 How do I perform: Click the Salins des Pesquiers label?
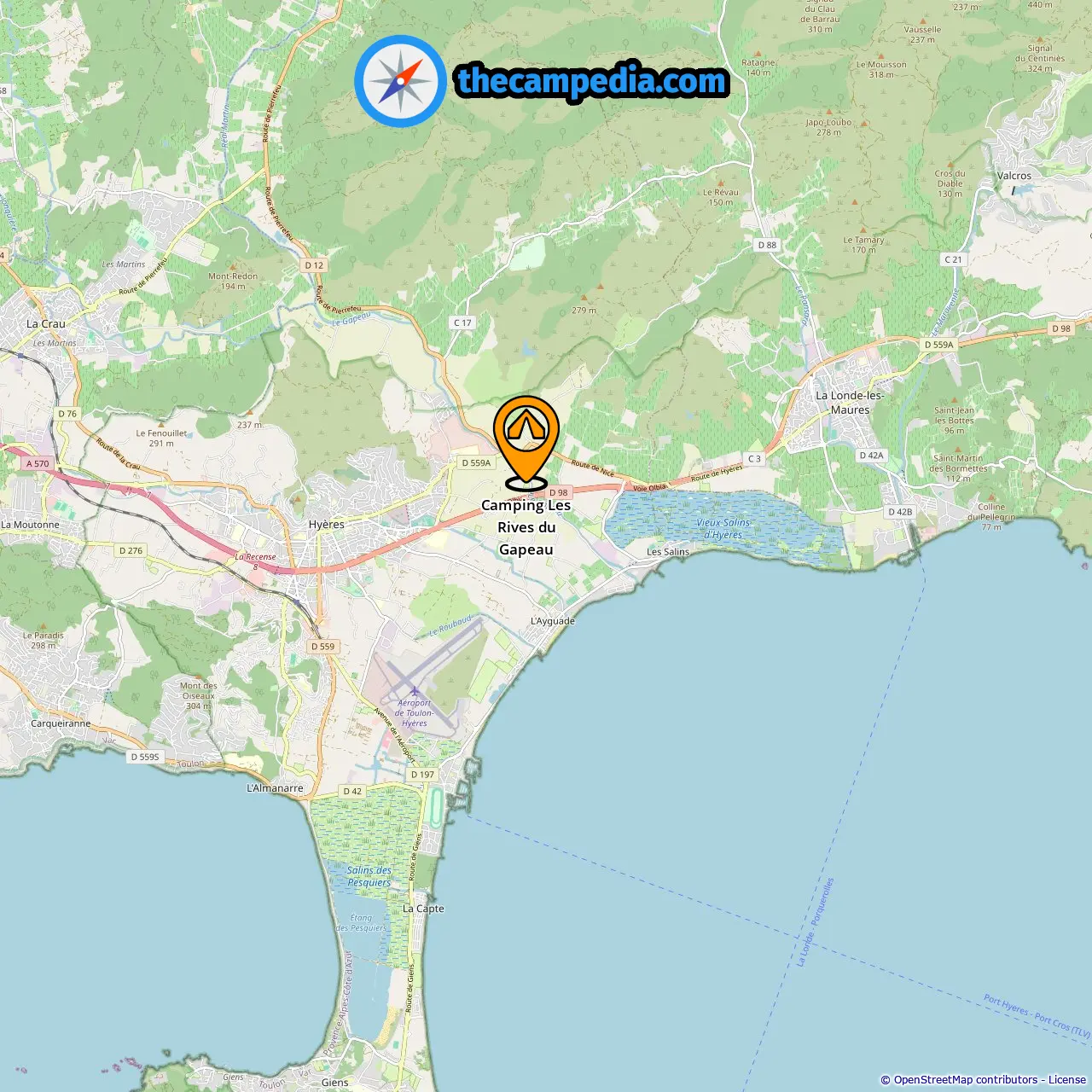pyautogui.click(x=369, y=876)
